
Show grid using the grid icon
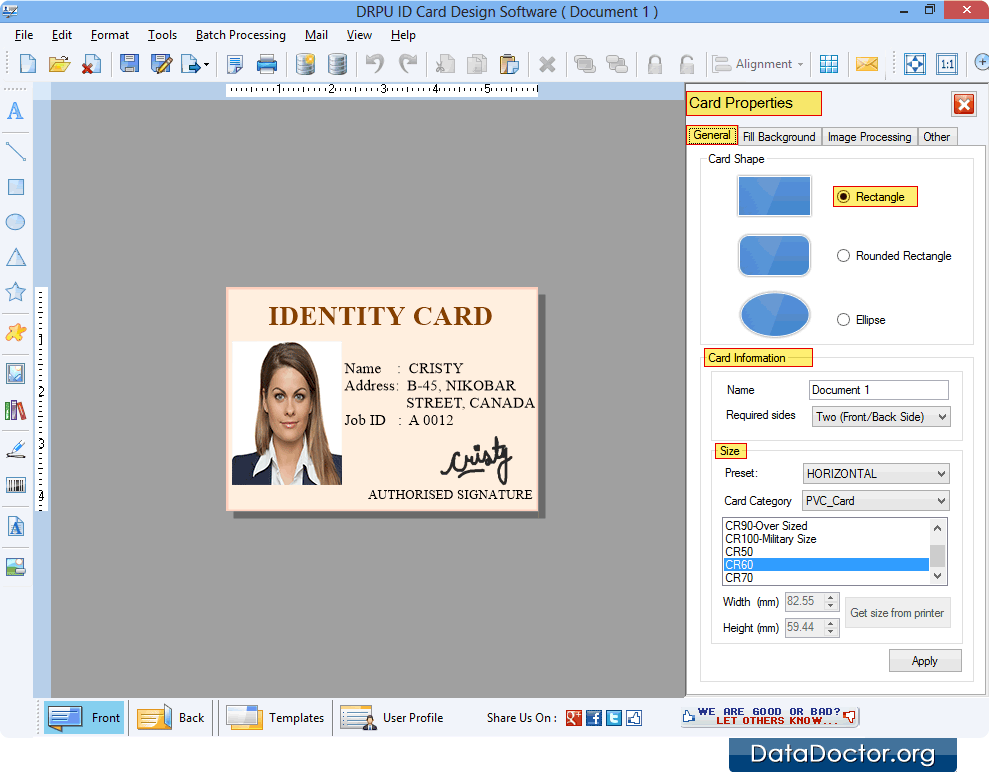(x=828, y=64)
